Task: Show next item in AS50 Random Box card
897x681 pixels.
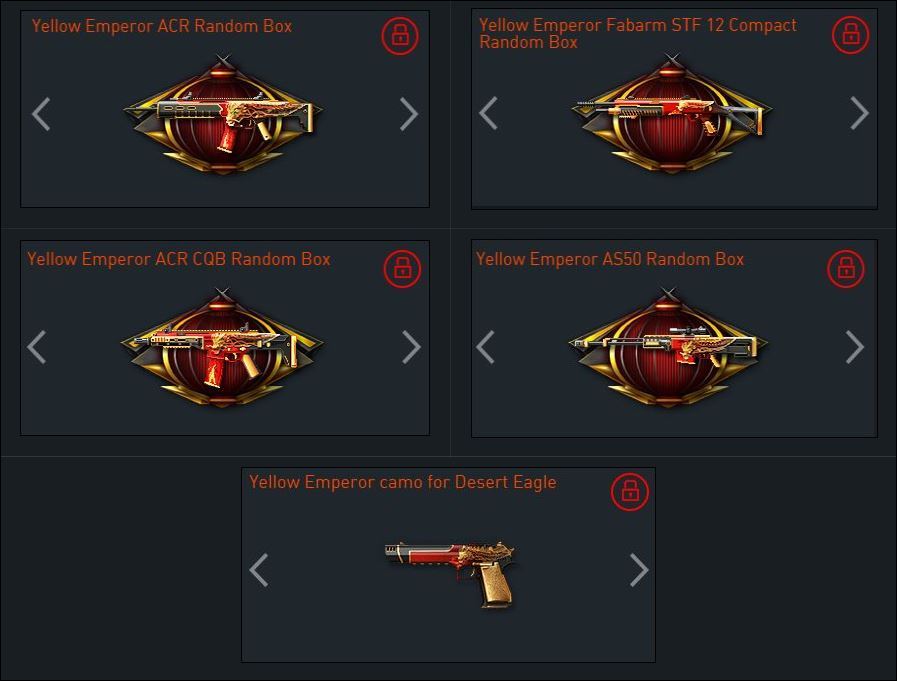Action: pos(855,347)
